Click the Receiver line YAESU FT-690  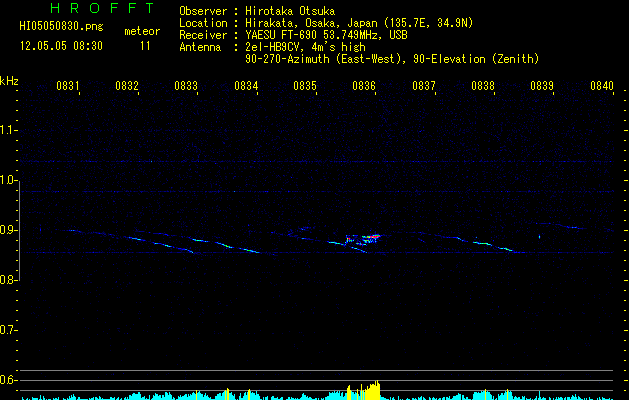293,35
